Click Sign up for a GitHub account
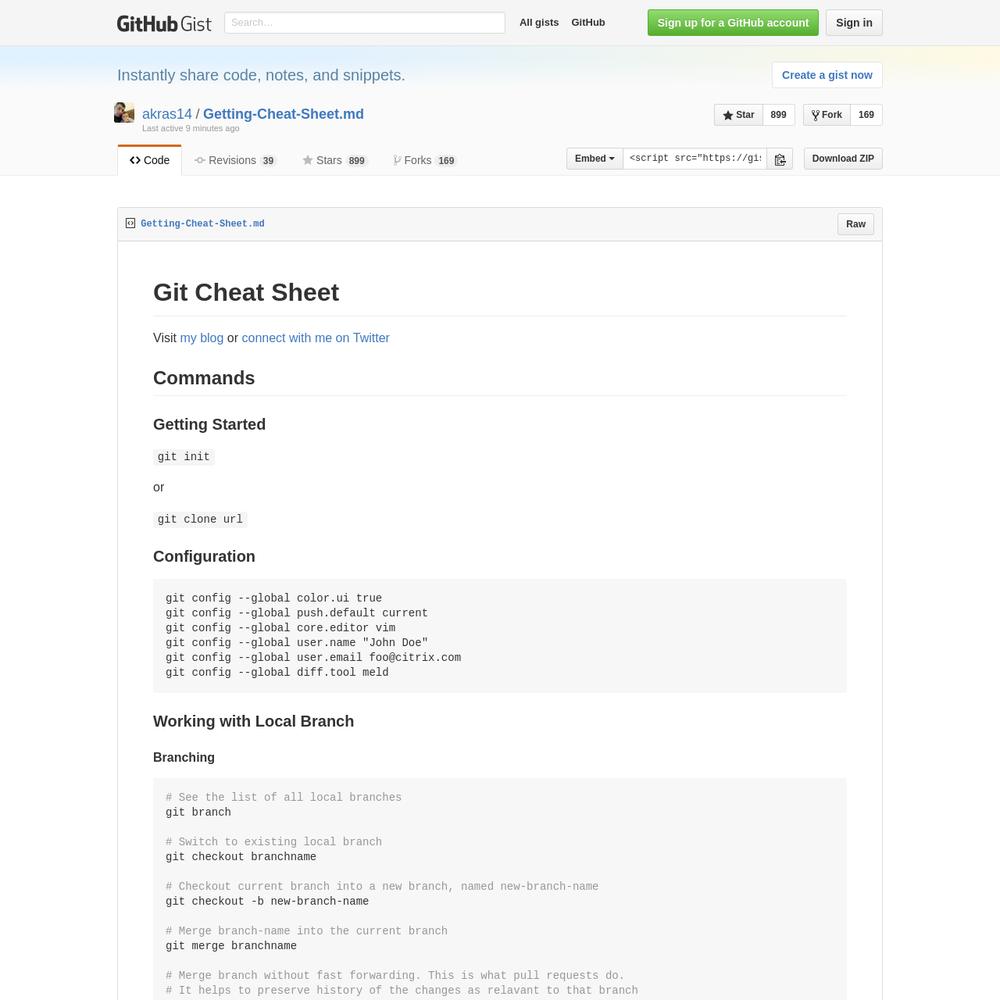Viewport: 1000px width, 1000px height. [732, 23]
